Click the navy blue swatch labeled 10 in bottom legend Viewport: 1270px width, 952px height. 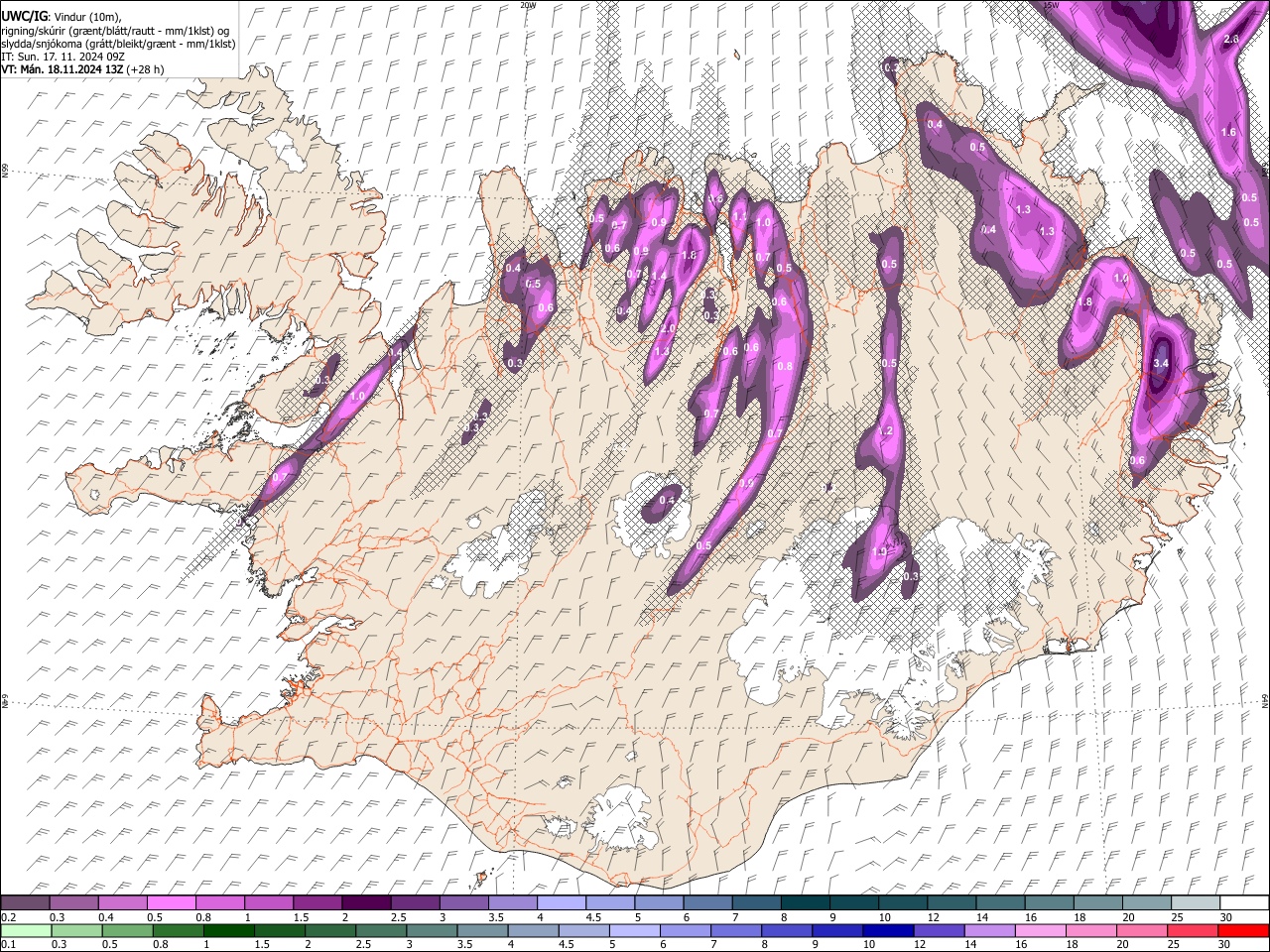point(889,930)
